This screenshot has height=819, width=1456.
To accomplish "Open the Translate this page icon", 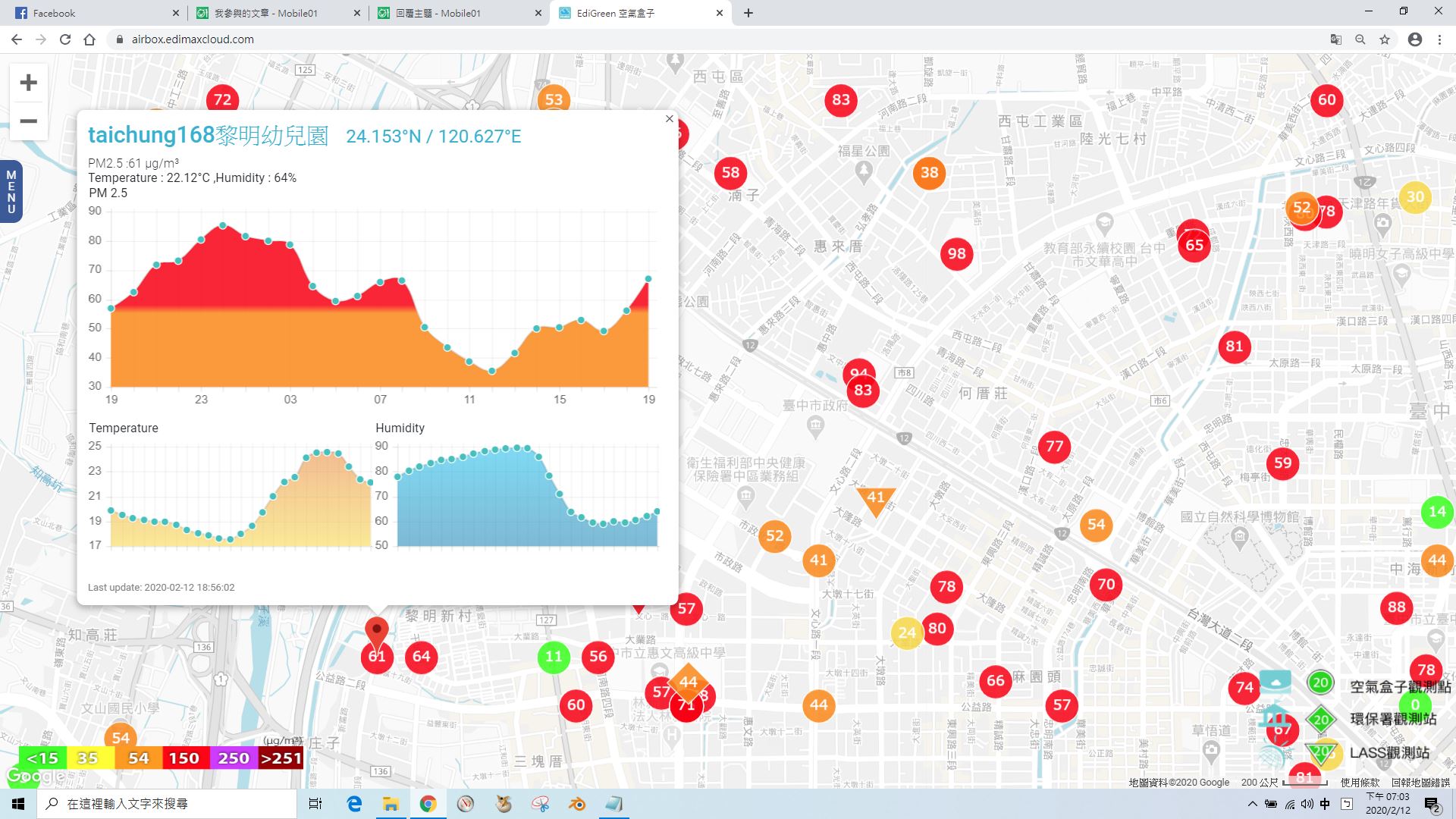I will tap(1336, 39).
